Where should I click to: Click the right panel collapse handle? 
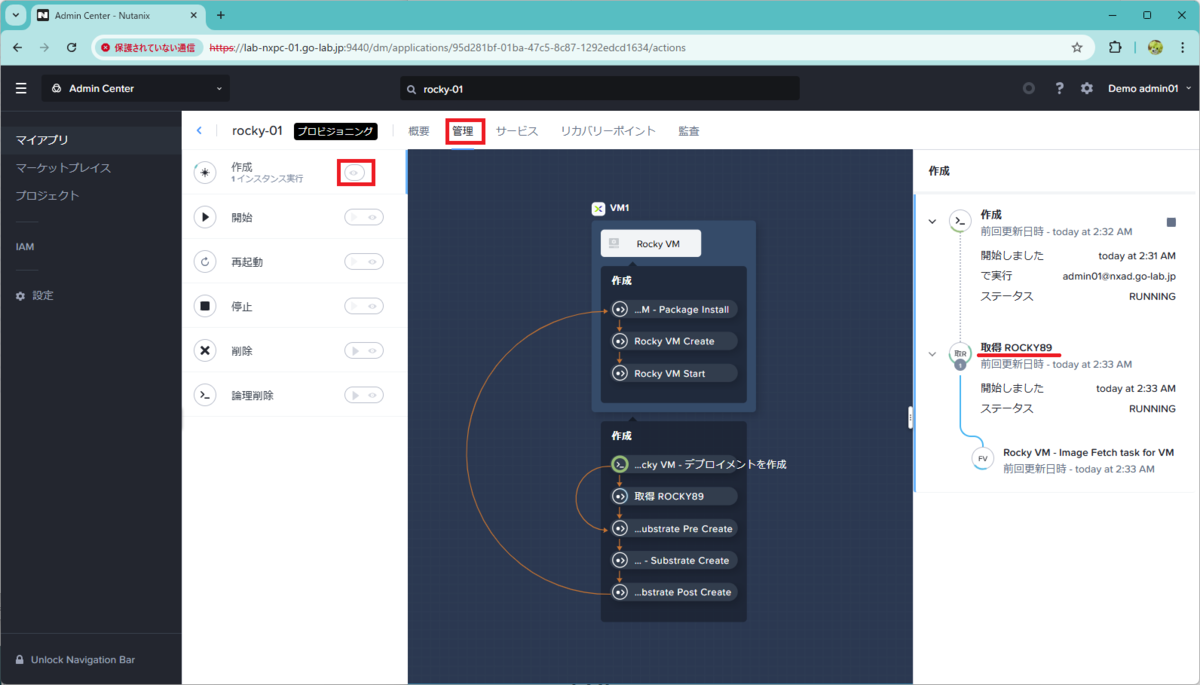click(x=910, y=418)
